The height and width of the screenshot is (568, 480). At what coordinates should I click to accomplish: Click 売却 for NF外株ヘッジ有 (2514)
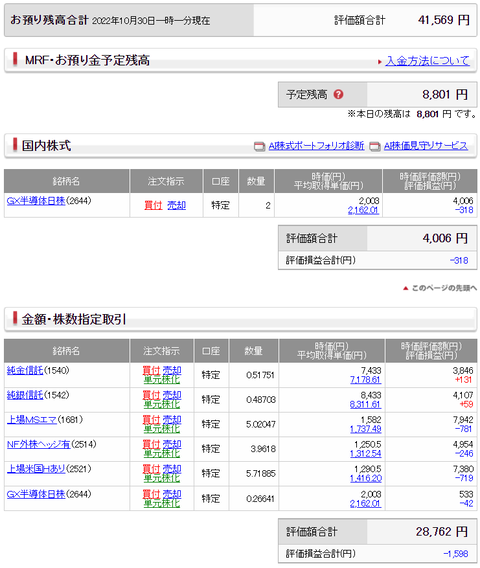click(172, 444)
